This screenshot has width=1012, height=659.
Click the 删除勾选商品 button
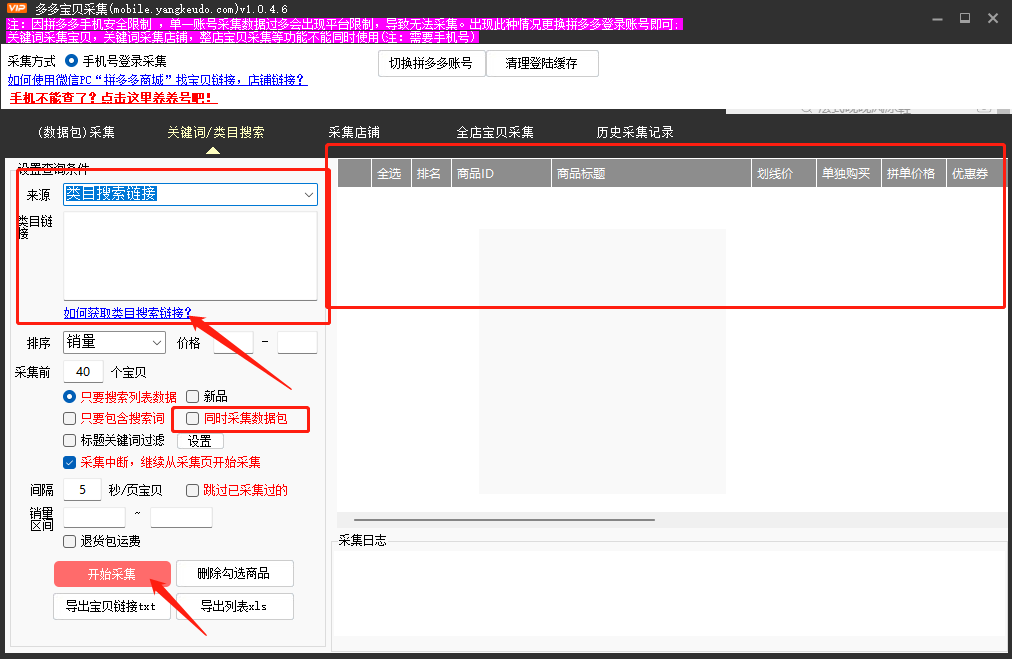pos(234,573)
